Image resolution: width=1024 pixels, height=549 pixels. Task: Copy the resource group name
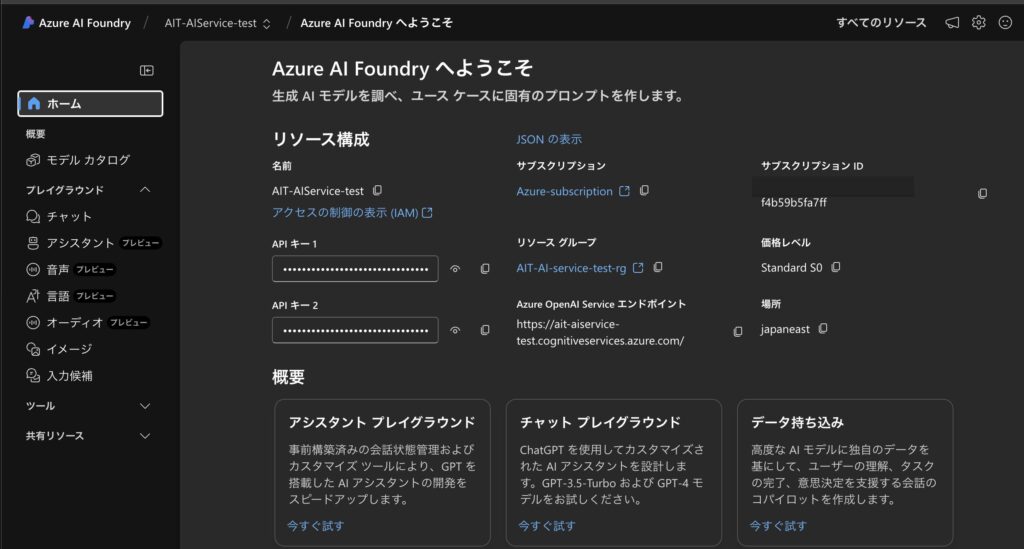(x=658, y=267)
